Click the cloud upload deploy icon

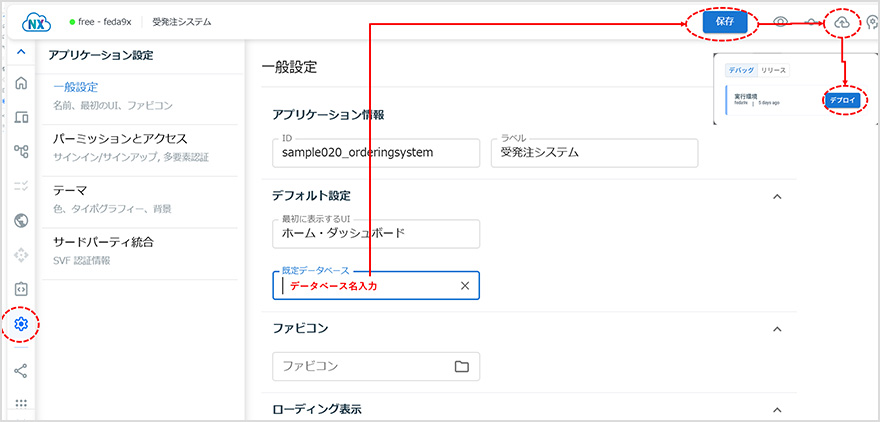click(841, 22)
